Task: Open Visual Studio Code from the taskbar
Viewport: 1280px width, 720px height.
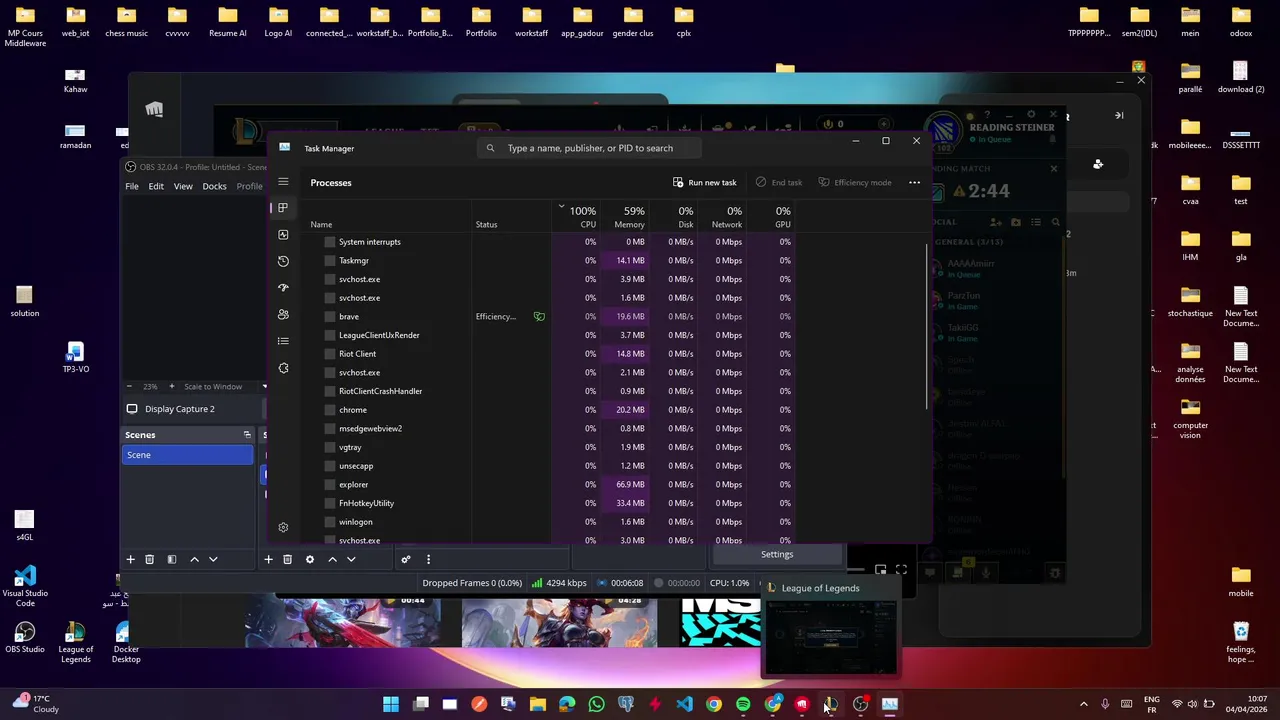Action: pyautogui.click(x=684, y=704)
